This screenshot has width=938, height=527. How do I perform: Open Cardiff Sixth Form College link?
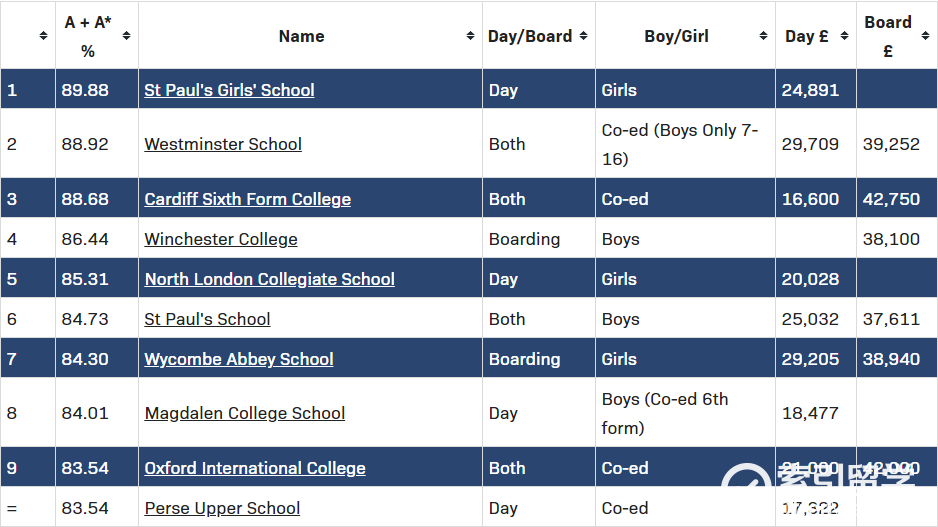248,199
